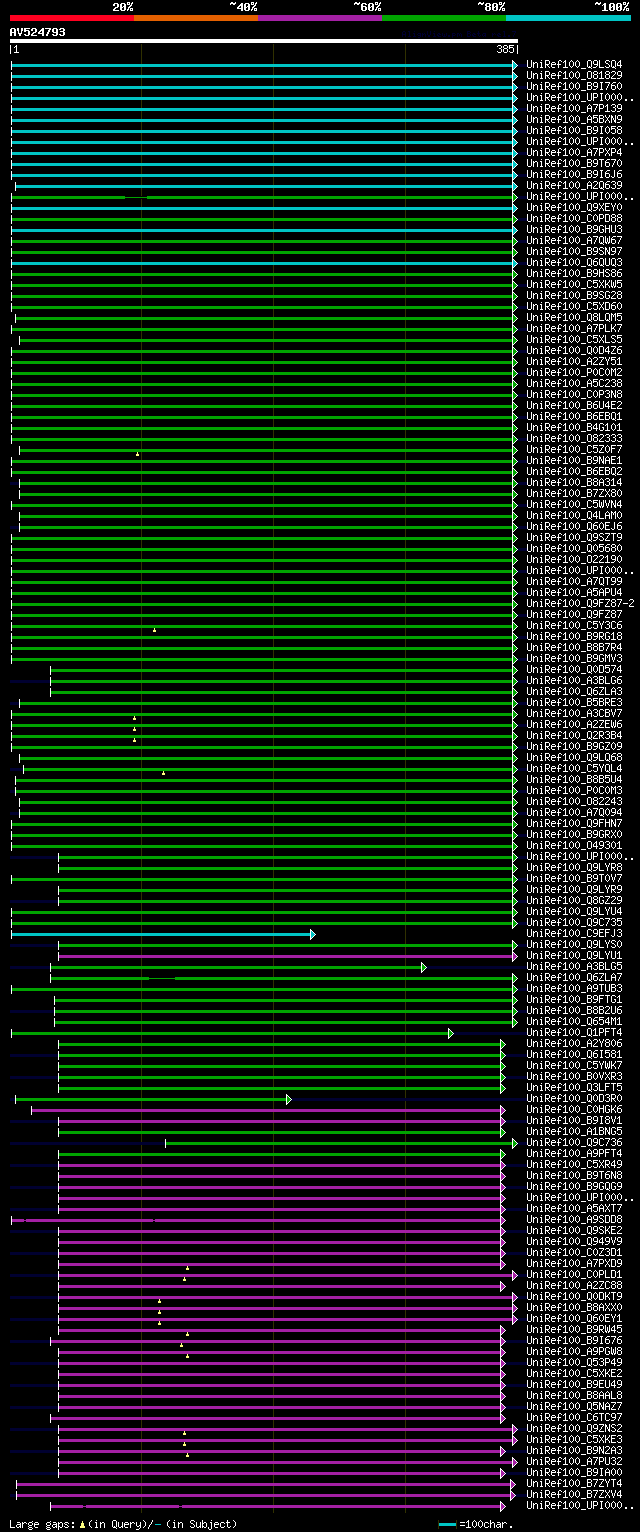
Task: Click the UniRef100_A2Y806 label
Action: click(x=574, y=1043)
